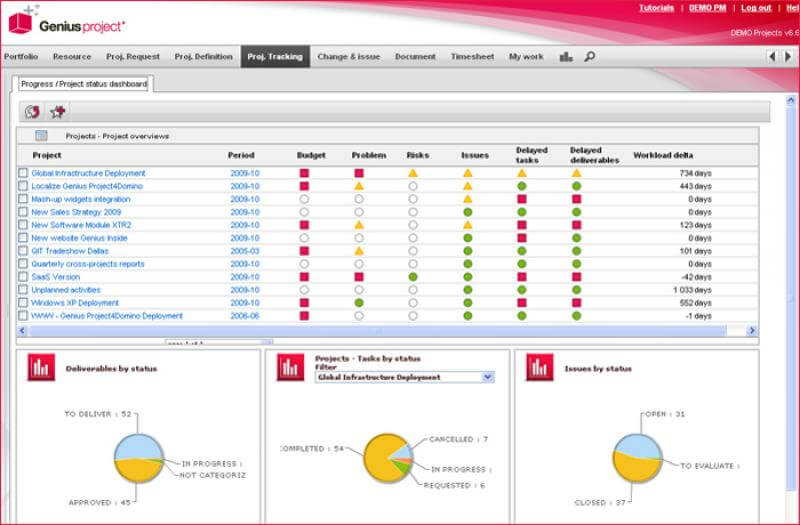The image size is (800, 525).
Task: Open the bar chart reports icon in navigation
Action: (x=566, y=57)
